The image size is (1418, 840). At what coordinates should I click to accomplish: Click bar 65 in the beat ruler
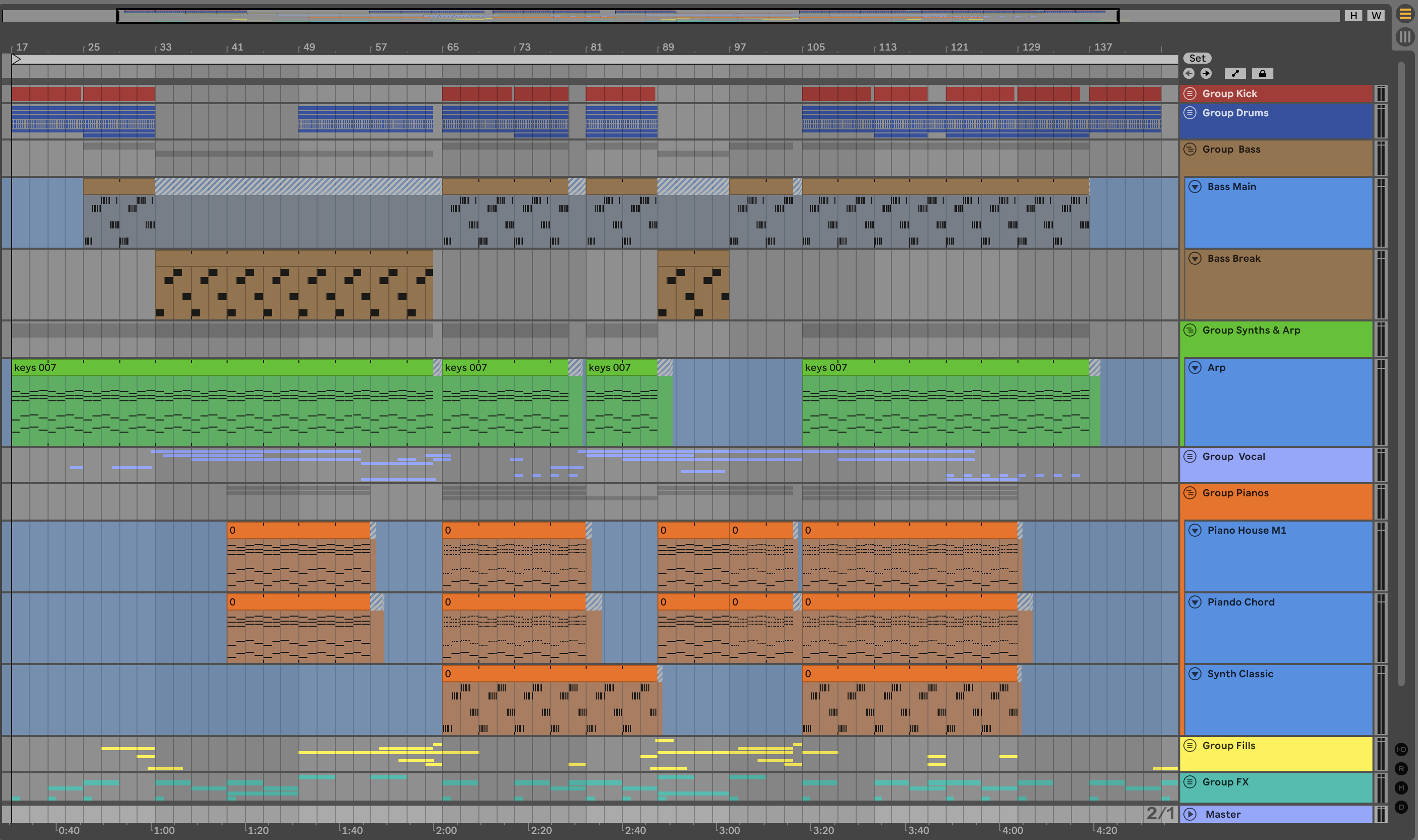pos(453,47)
